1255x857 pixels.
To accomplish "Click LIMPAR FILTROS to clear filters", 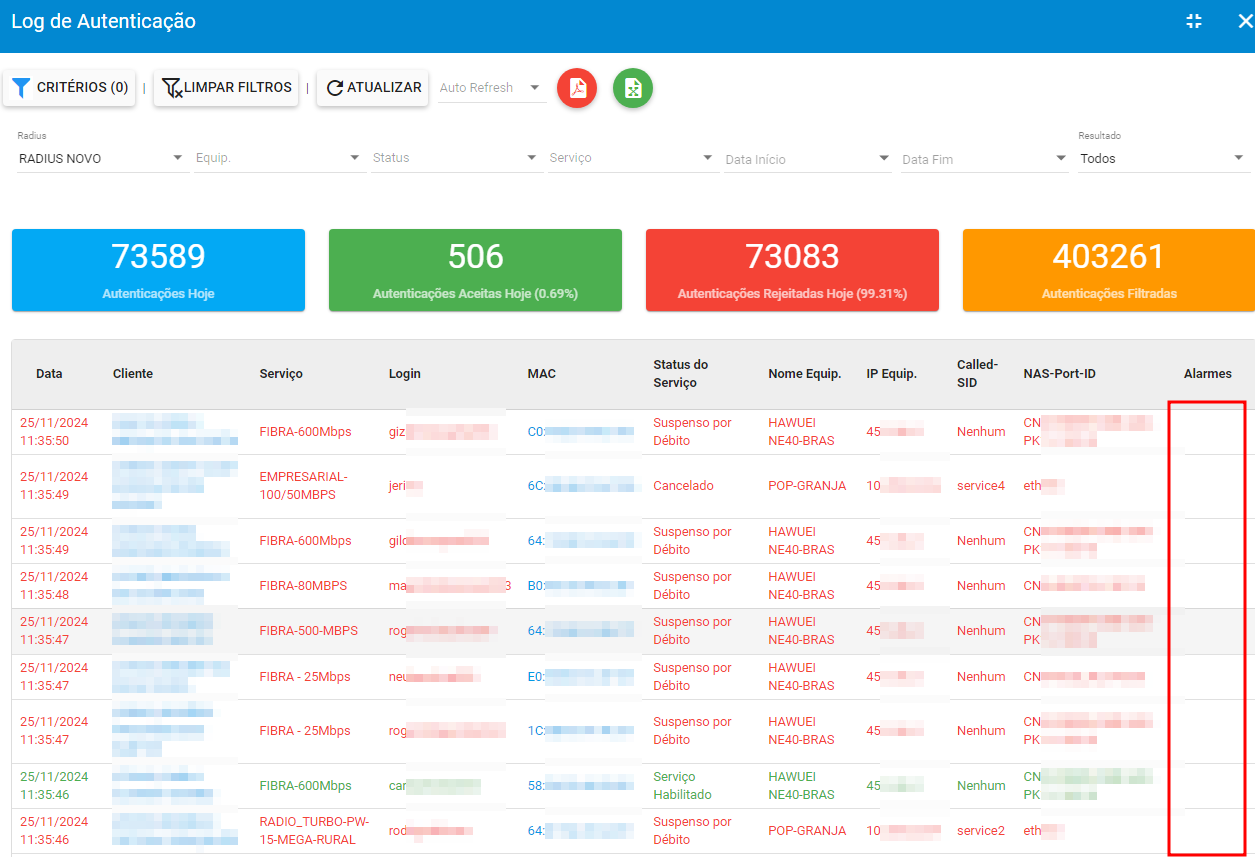I will coord(227,88).
